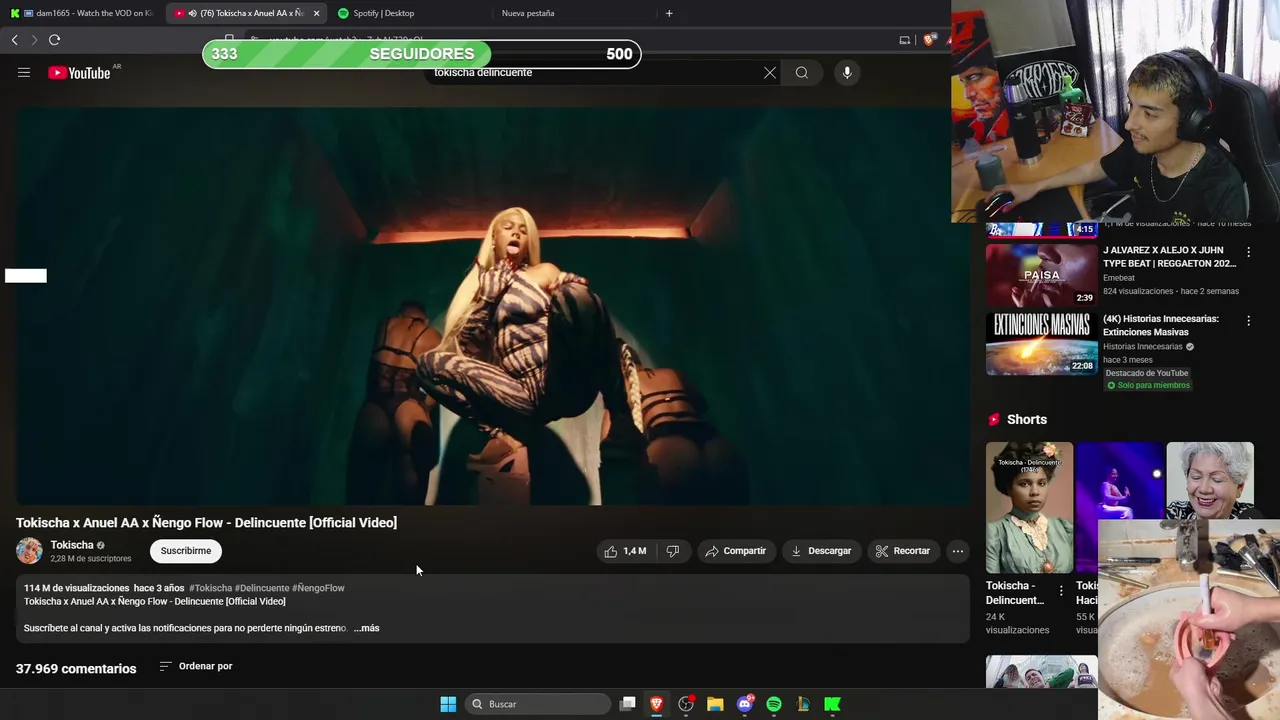Open the Tokischa channel name link
1280x720 pixels.
pos(72,545)
